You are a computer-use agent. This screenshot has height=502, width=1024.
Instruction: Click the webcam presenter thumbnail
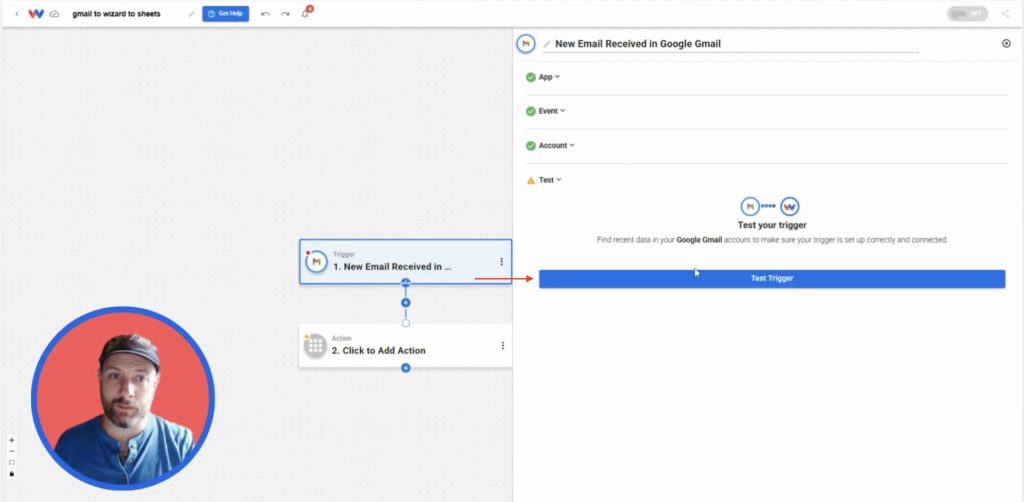pos(123,398)
